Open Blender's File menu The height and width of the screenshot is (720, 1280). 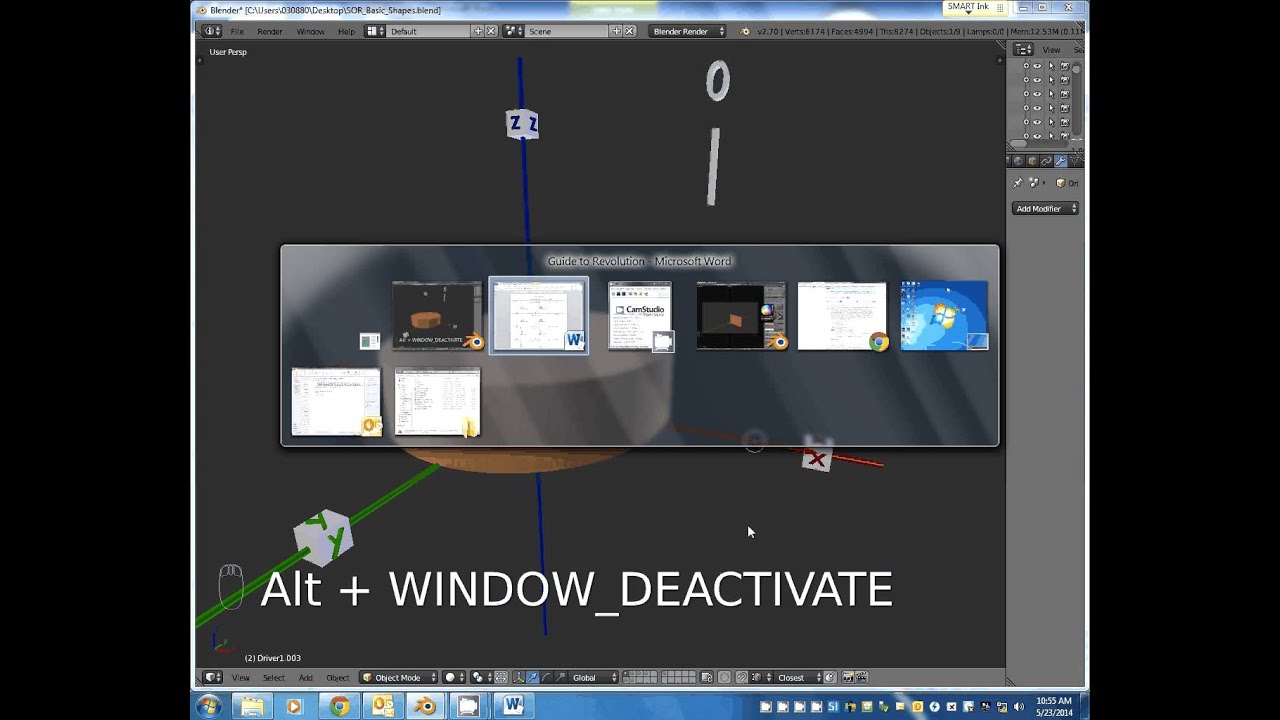pos(237,31)
